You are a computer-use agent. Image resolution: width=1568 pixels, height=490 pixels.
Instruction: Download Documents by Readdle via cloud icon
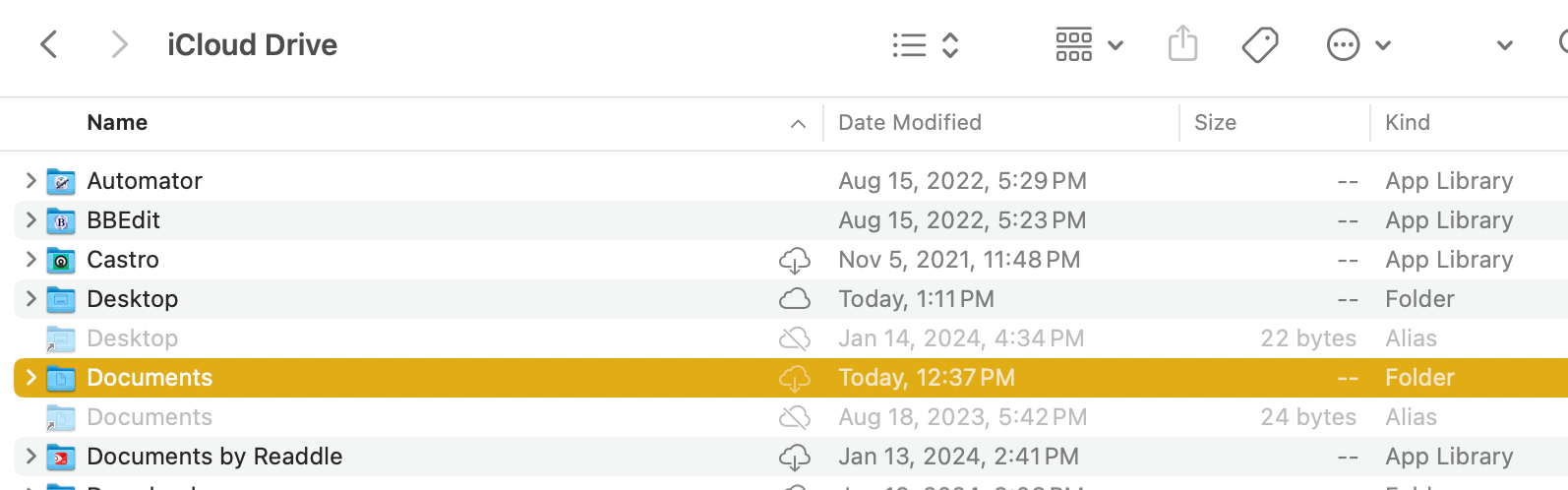pyautogui.click(x=795, y=458)
